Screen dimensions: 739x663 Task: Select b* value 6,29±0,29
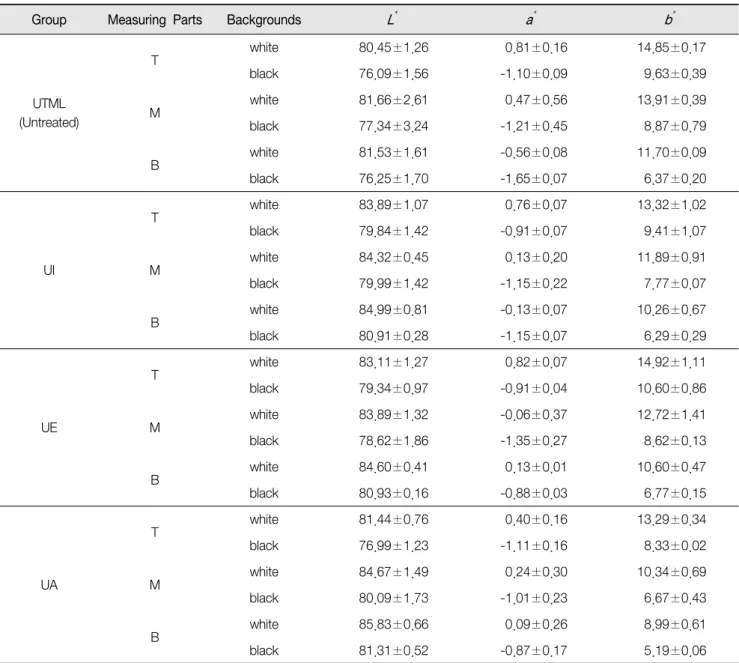point(675,336)
